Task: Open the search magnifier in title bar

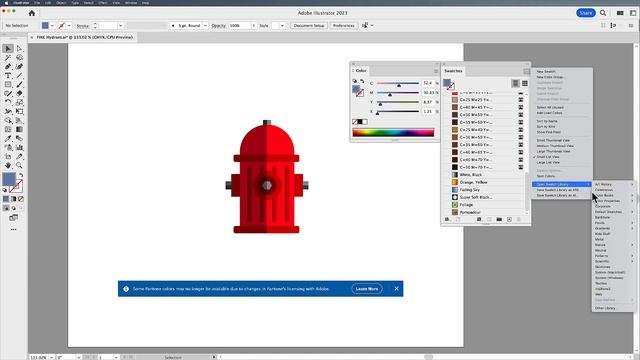Action: click(x=603, y=13)
